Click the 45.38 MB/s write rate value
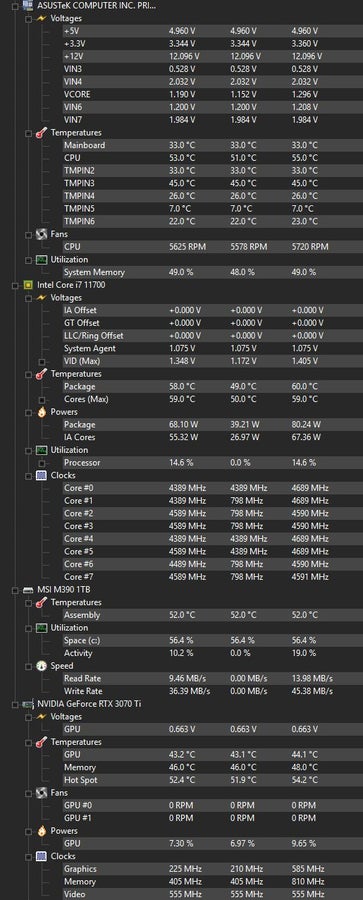 (312, 691)
